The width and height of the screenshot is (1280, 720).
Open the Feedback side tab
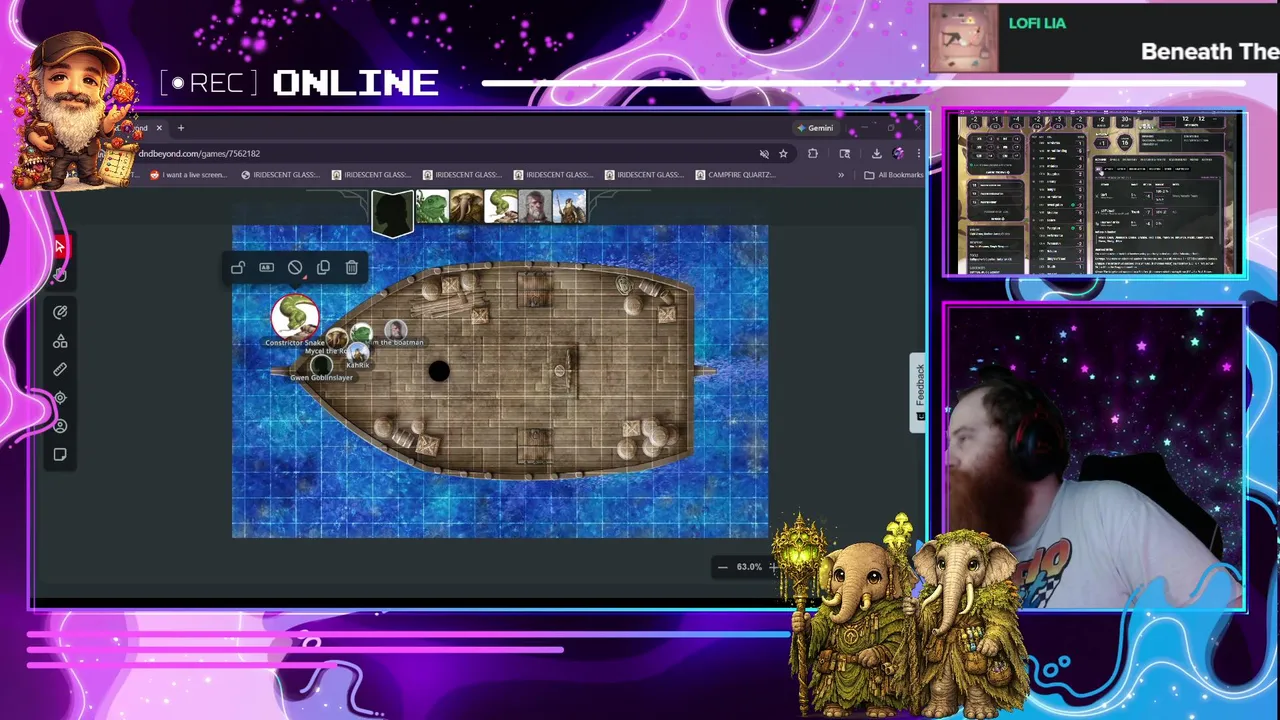coord(919,392)
